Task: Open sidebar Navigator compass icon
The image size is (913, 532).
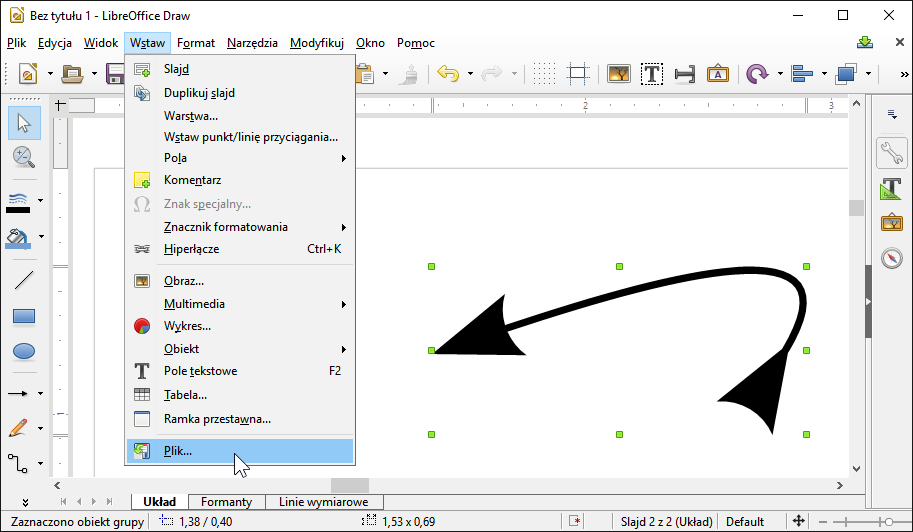Action: (891, 258)
